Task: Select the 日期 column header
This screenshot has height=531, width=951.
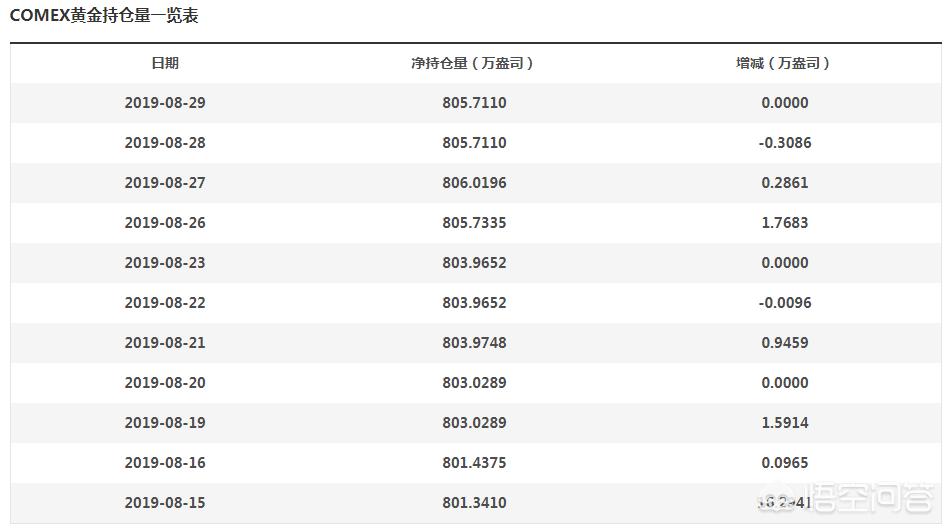Action: coord(165,63)
